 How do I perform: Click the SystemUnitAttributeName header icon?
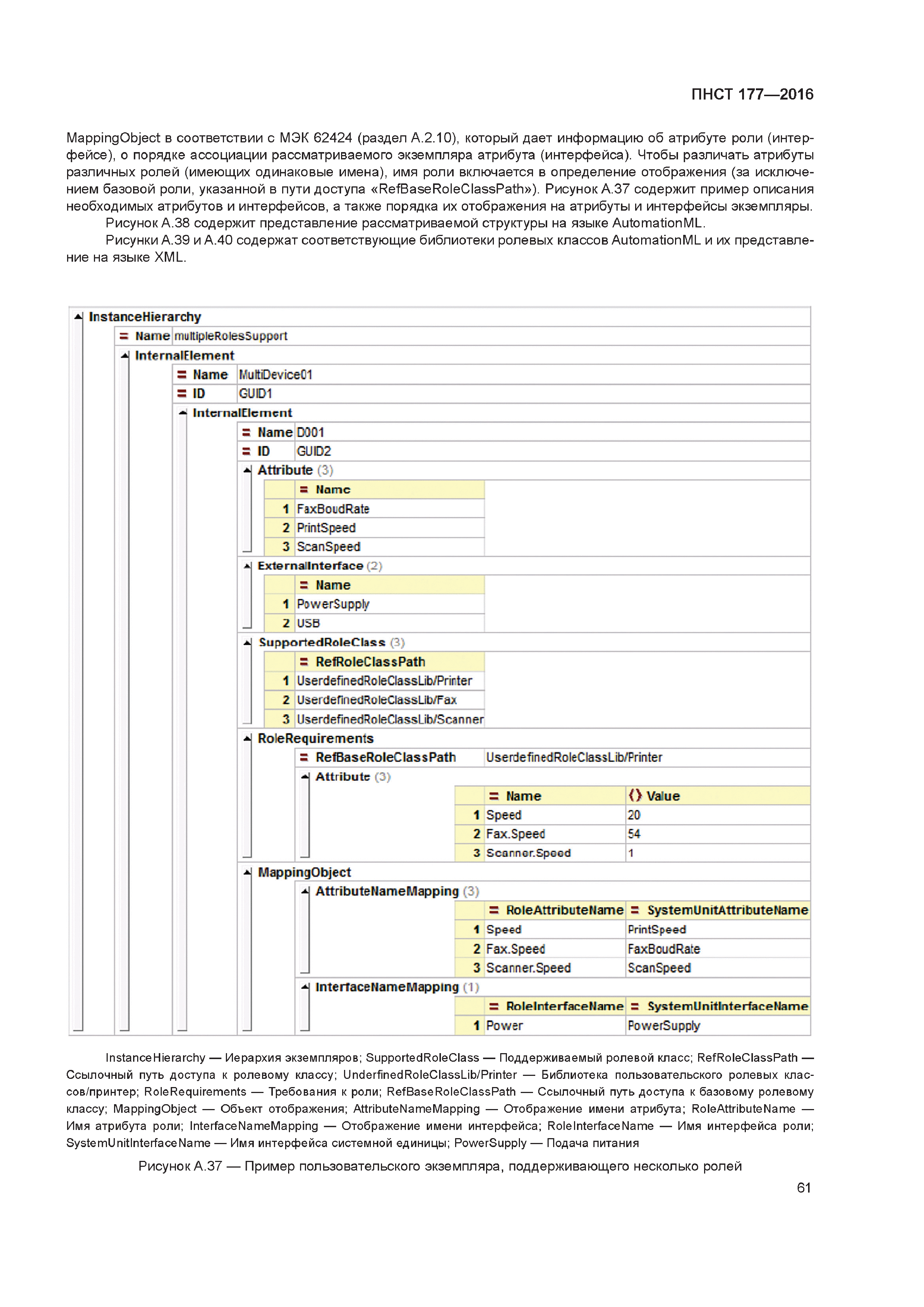point(635,910)
